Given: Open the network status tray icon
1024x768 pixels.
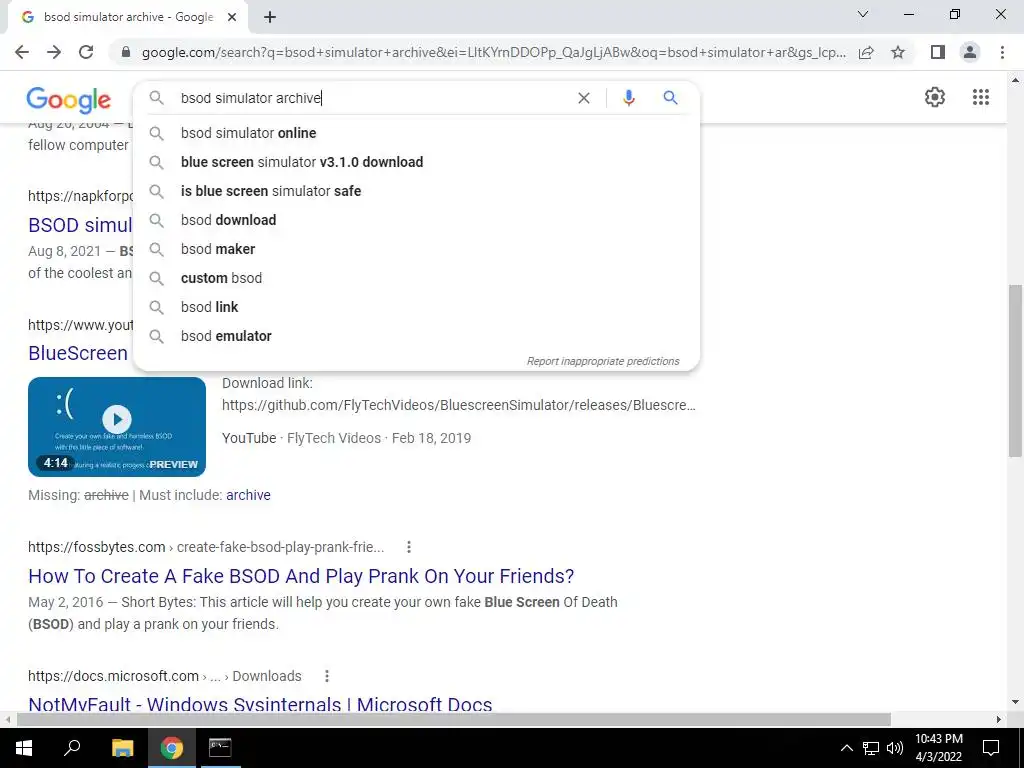Looking at the screenshot, I should coord(871,748).
